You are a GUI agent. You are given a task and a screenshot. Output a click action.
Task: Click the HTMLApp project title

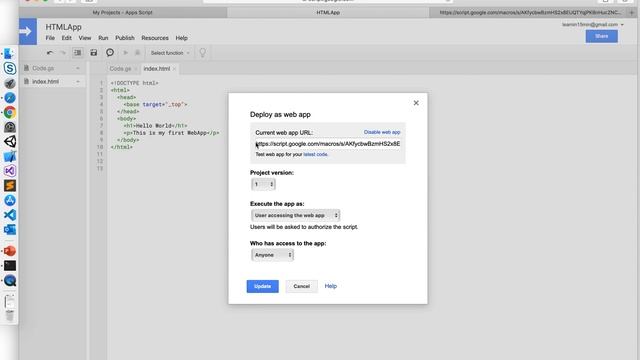click(64, 27)
